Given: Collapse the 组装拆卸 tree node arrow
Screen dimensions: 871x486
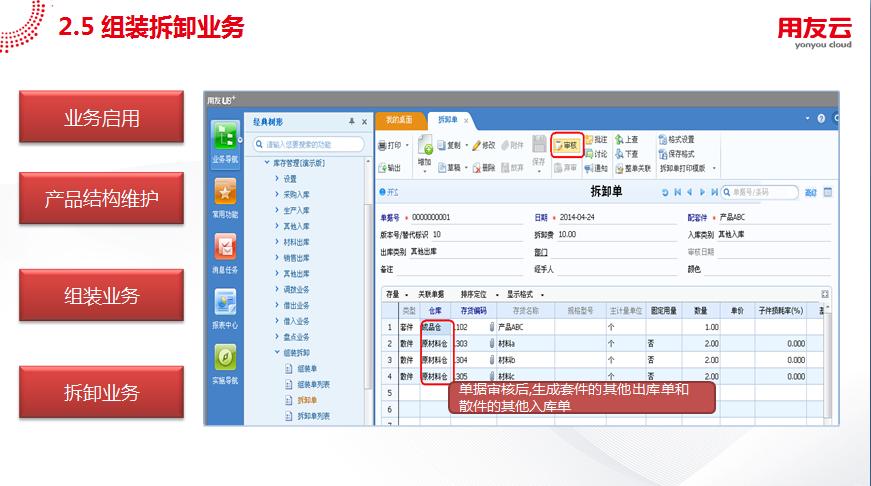Looking at the screenshot, I should tap(277, 352).
